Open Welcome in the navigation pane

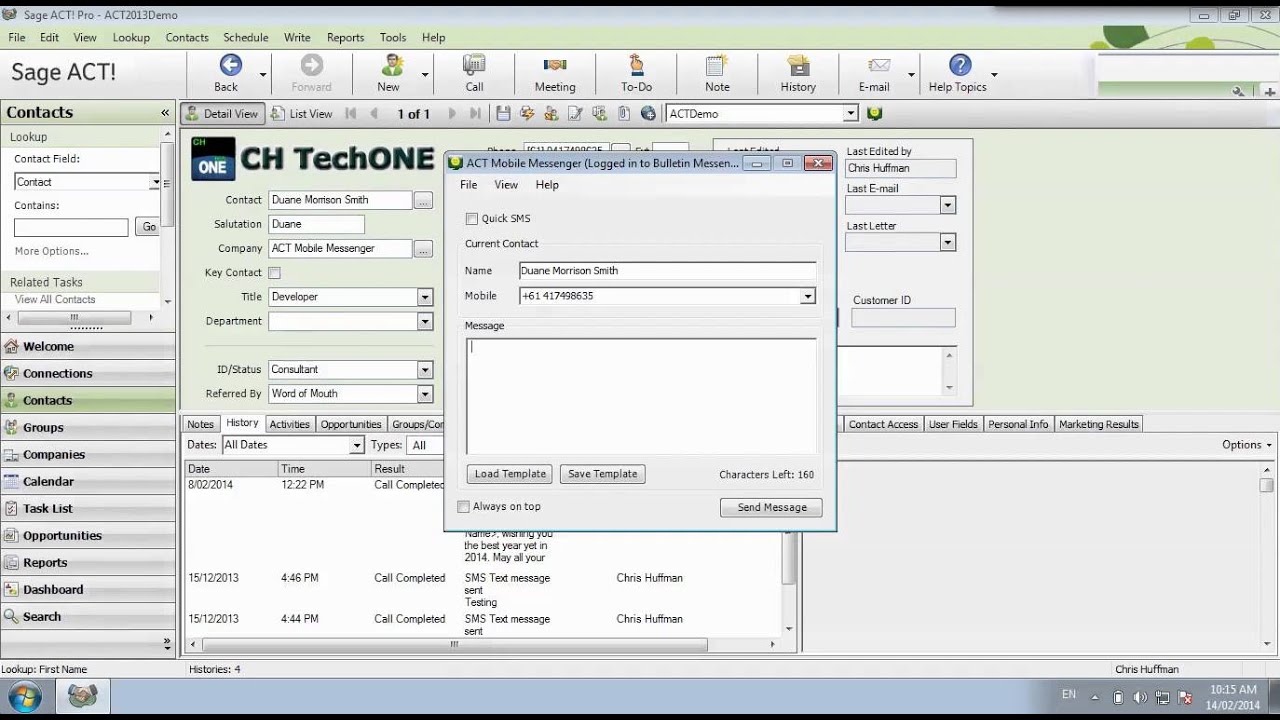[88, 346]
